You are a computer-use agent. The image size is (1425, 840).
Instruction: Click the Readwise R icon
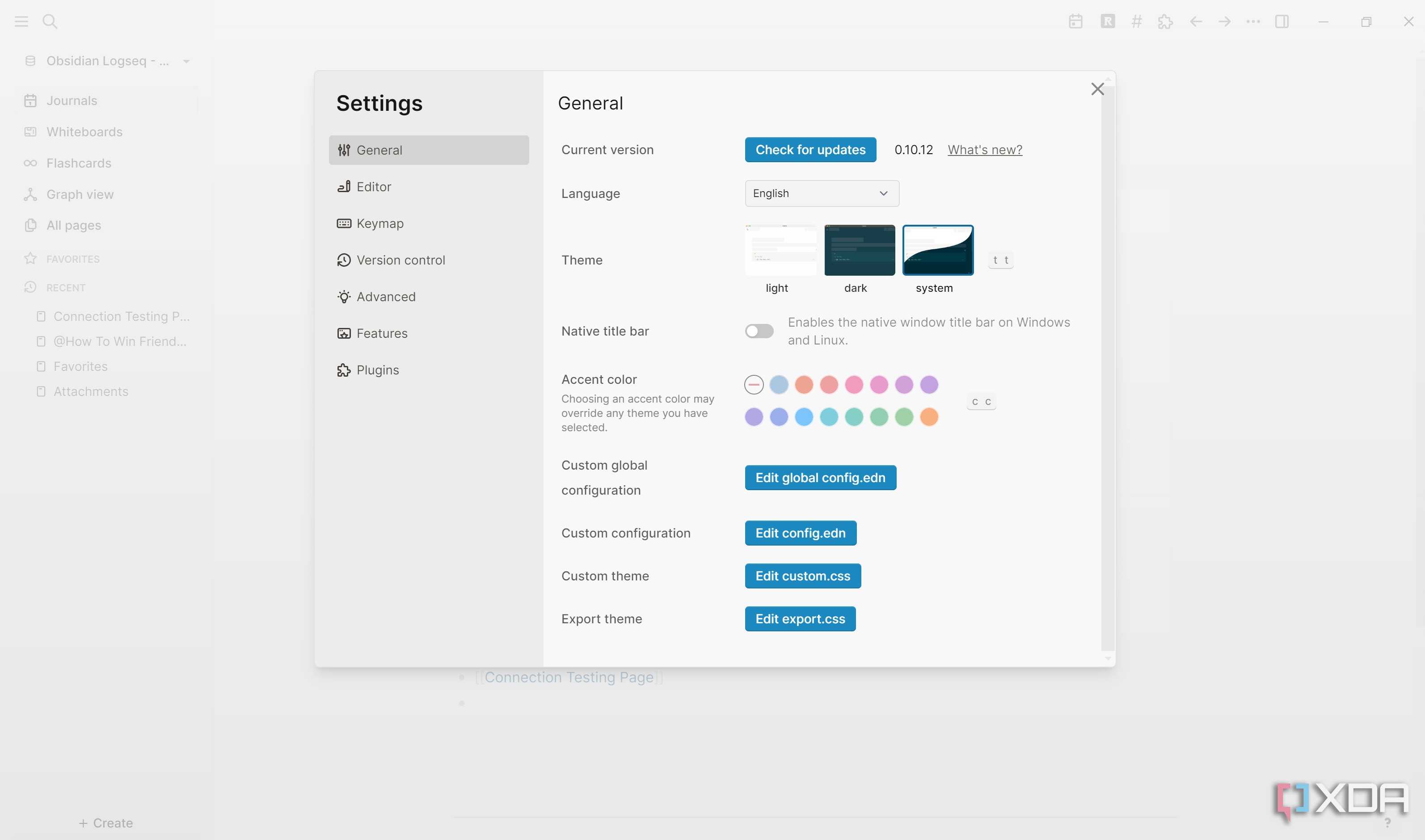pos(1107,21)
